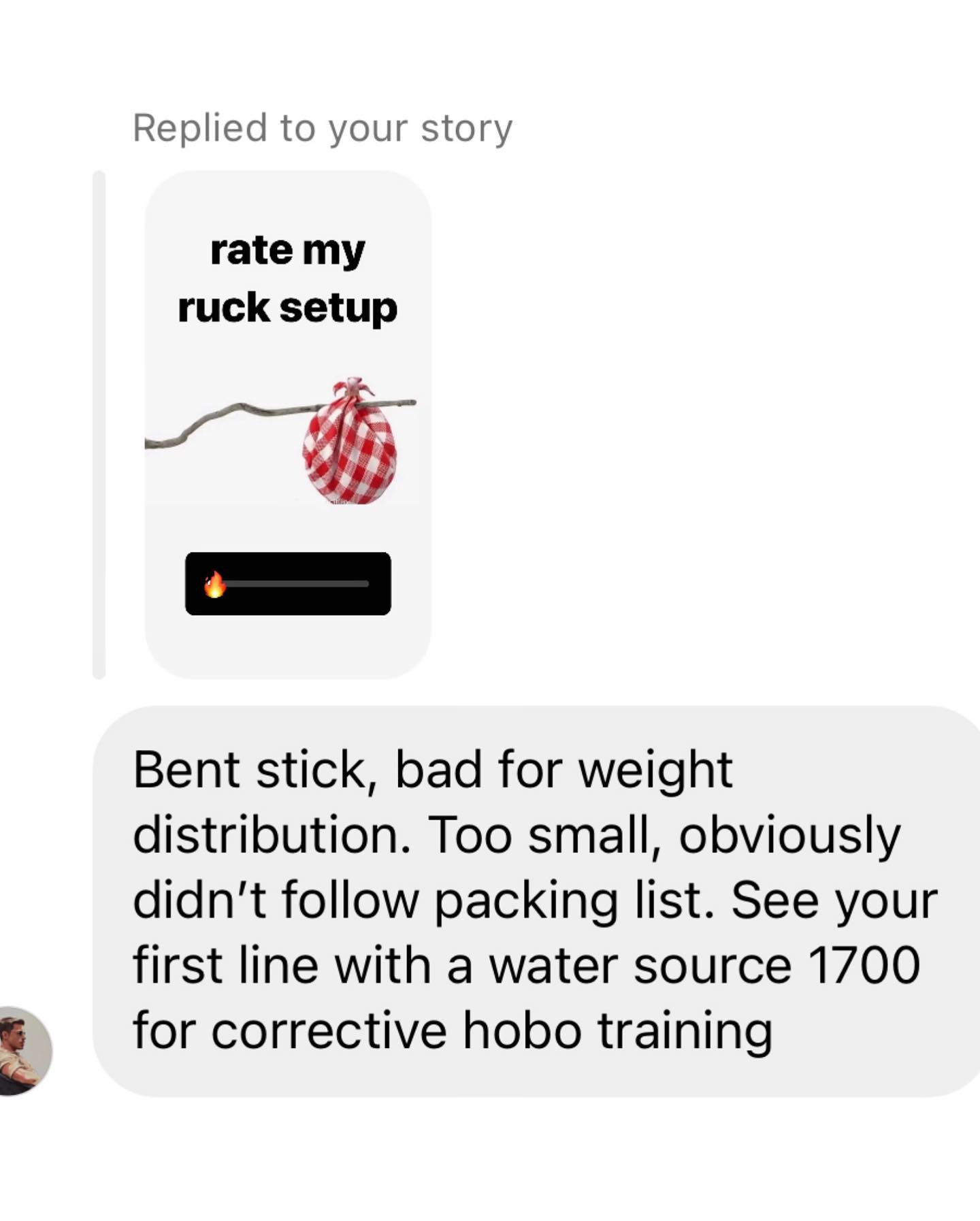The height and width of the screenshot is (1221, 980).
Task: Click the gray slider track right end
Action: 364,584
